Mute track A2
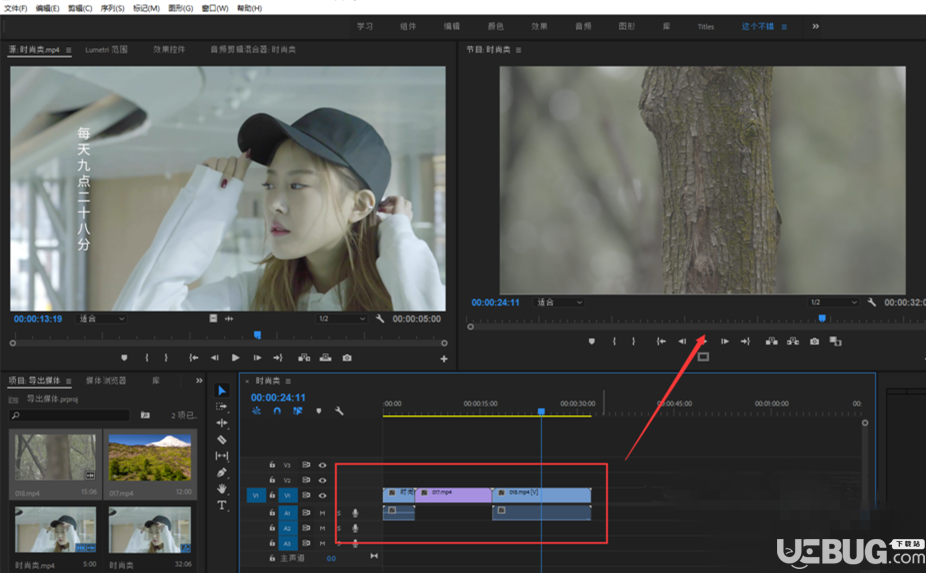This screenshot has height=573, width=926. [x=322, y=528]
